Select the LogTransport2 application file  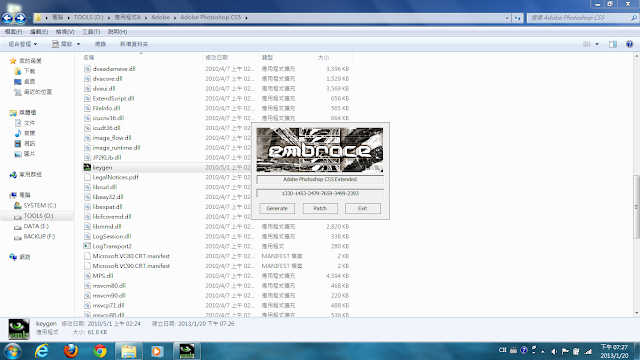coord(112,246)
